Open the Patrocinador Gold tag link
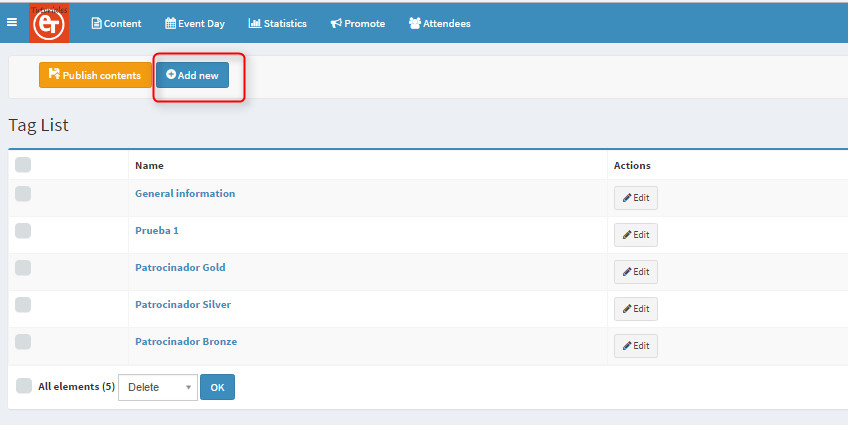 (180, 268)
